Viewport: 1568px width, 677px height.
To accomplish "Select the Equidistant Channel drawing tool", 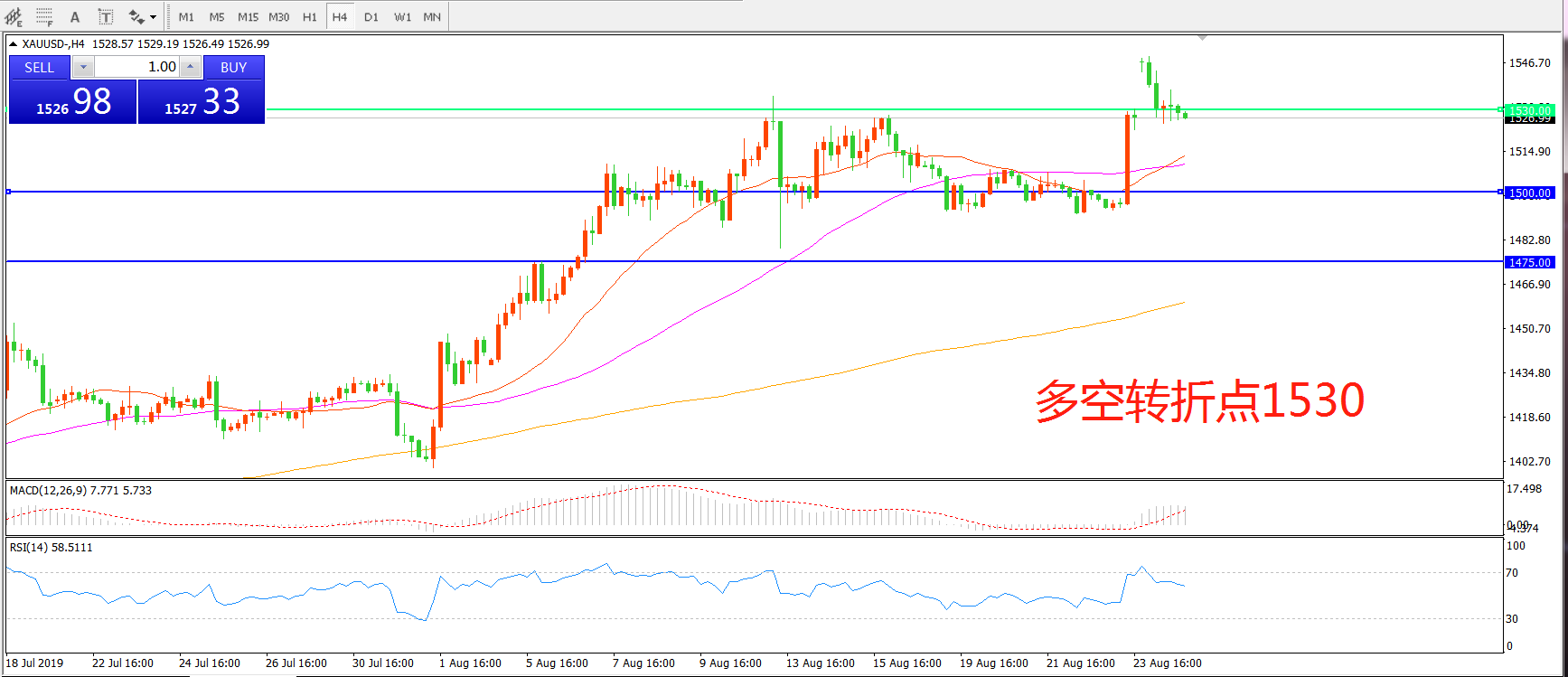I will click(14, 16).
